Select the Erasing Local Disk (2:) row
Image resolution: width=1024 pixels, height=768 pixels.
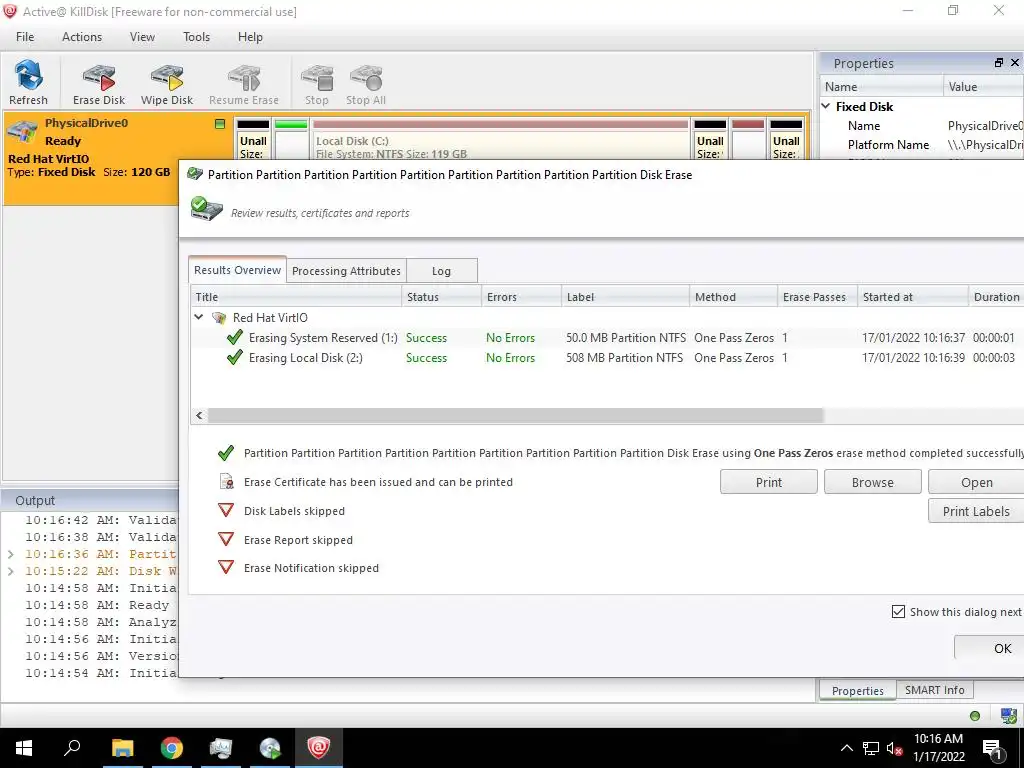point(607,358)
